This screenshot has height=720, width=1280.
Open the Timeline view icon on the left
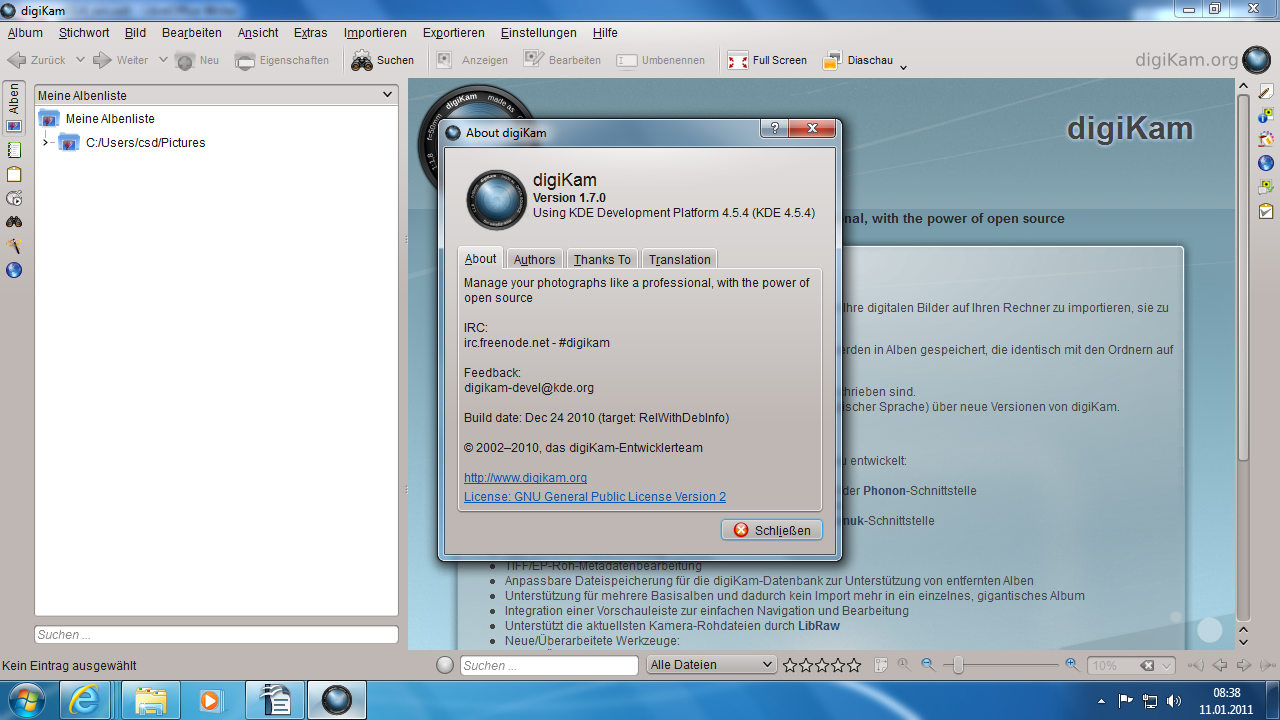coord(13,196)
